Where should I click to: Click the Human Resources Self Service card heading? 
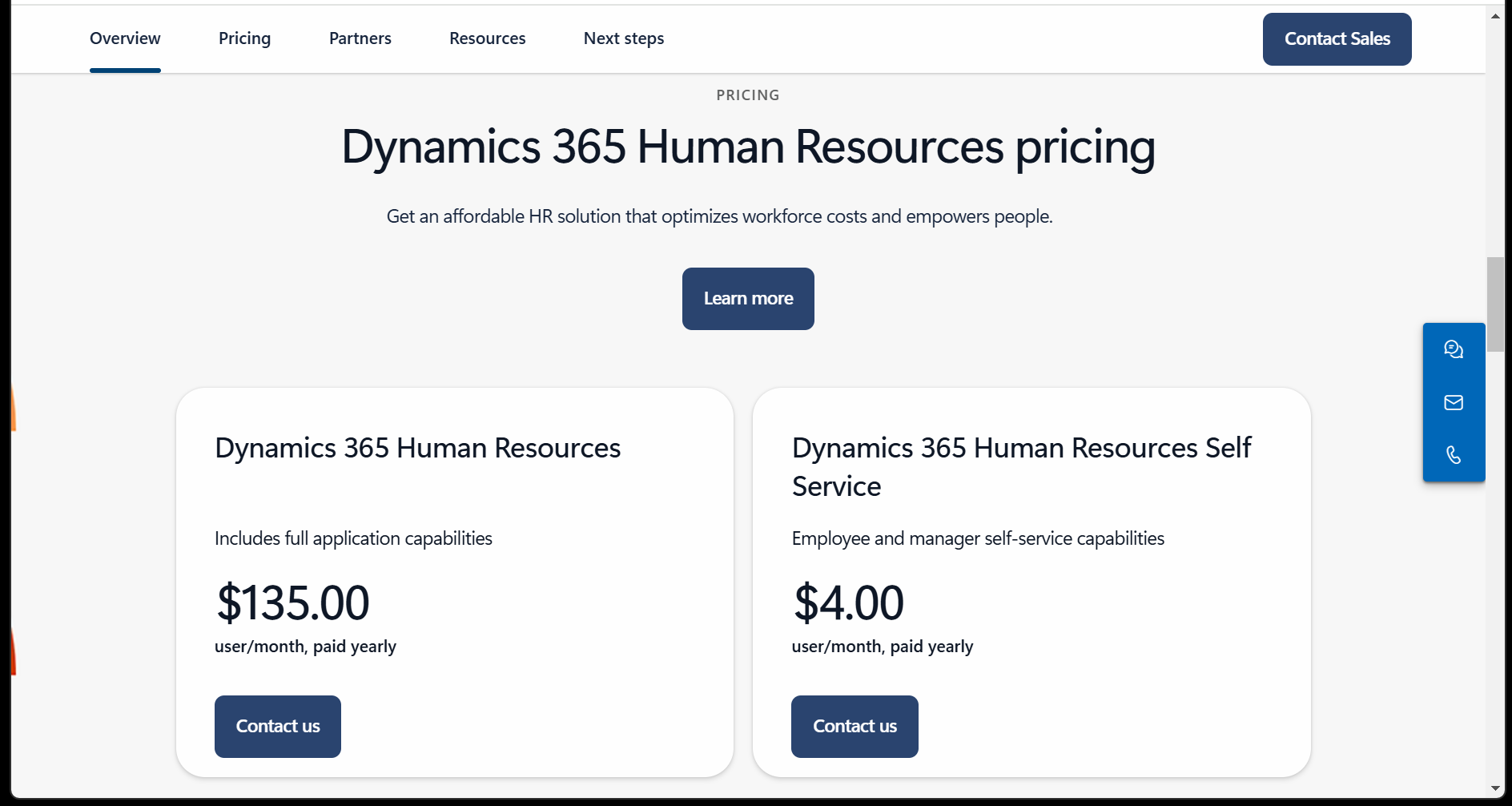tap(1020, 466)
